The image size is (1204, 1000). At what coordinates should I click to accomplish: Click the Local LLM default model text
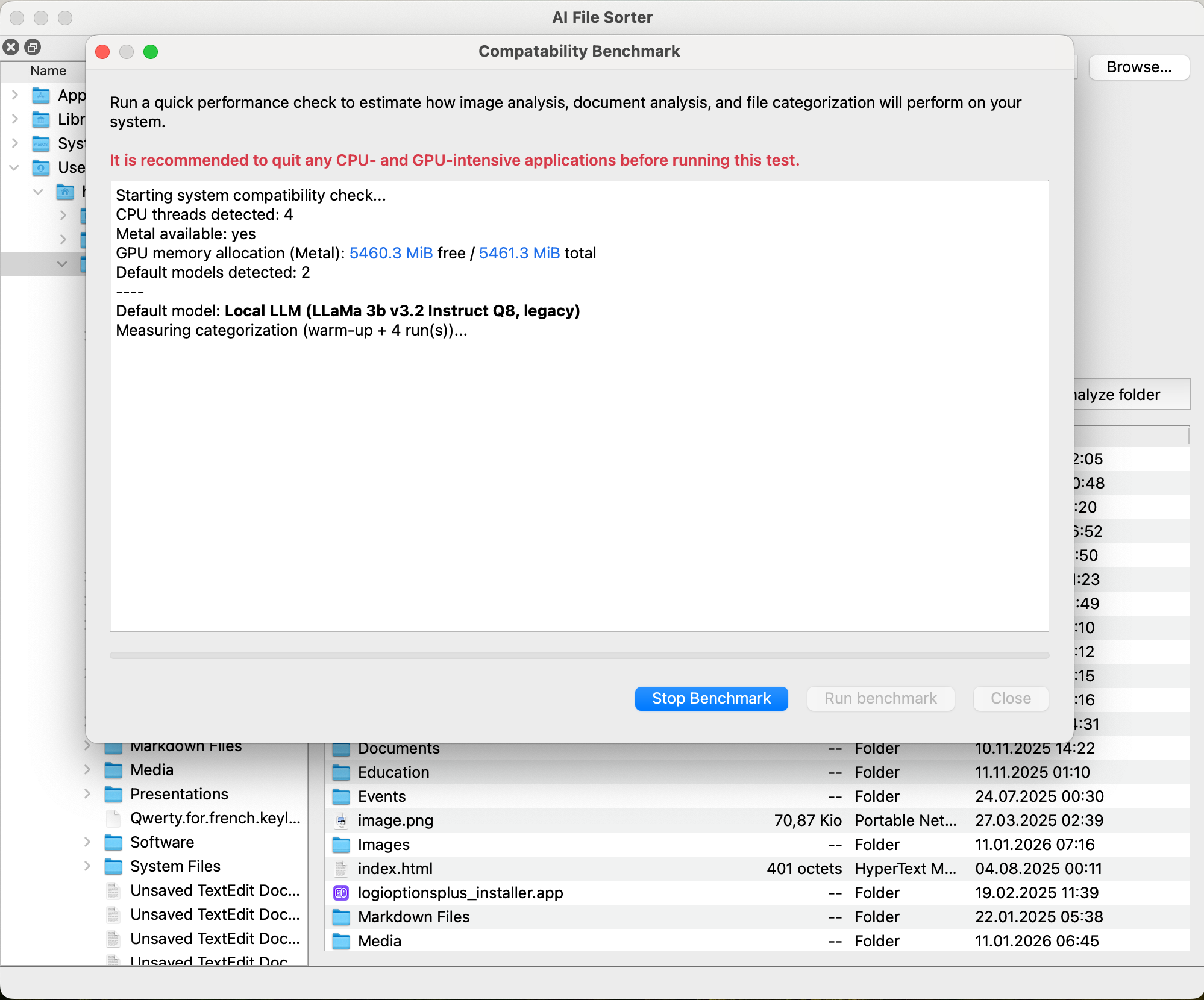click(402, 311)
